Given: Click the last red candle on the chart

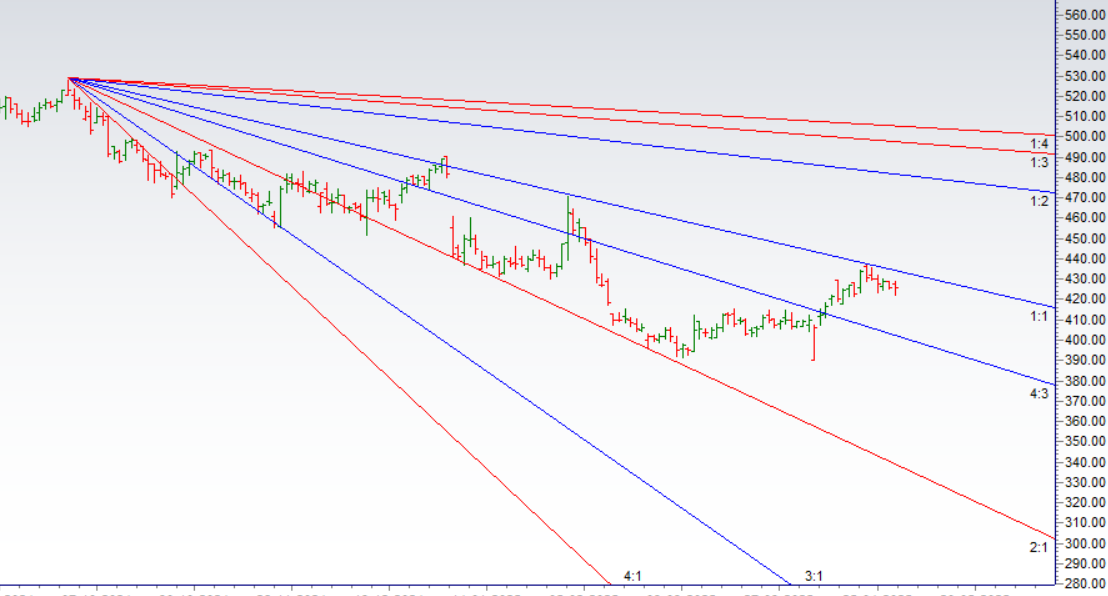Looking at the screenshot, I should tap(896, 288).
